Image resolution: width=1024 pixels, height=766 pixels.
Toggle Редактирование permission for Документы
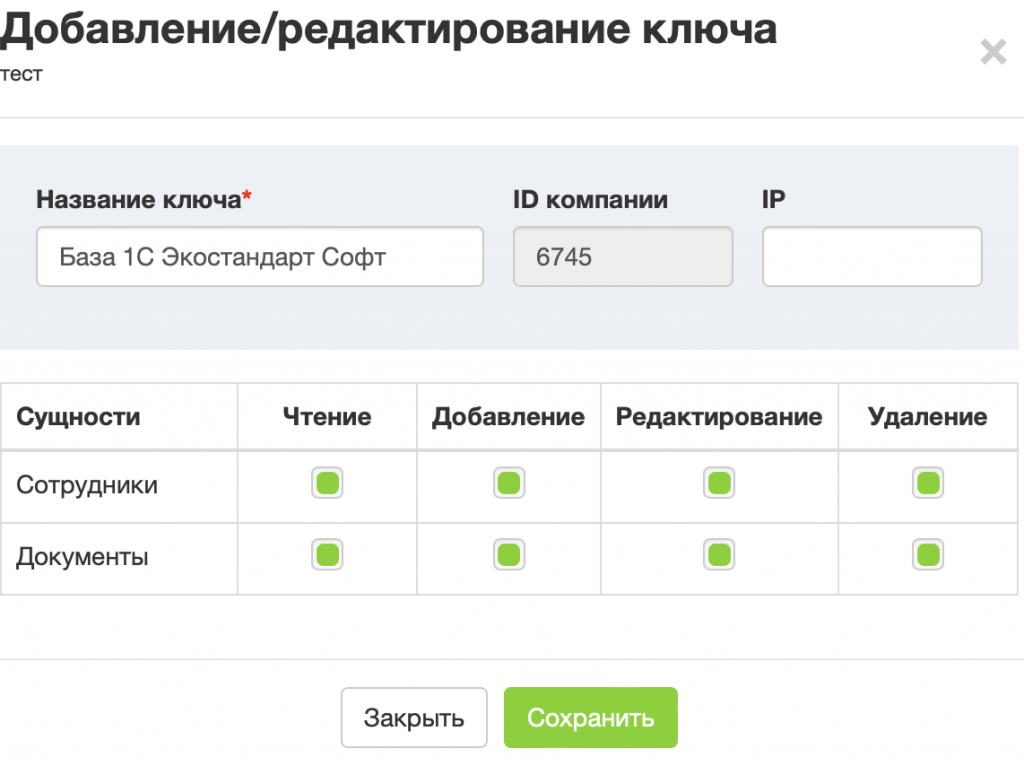tap(719, 555)
